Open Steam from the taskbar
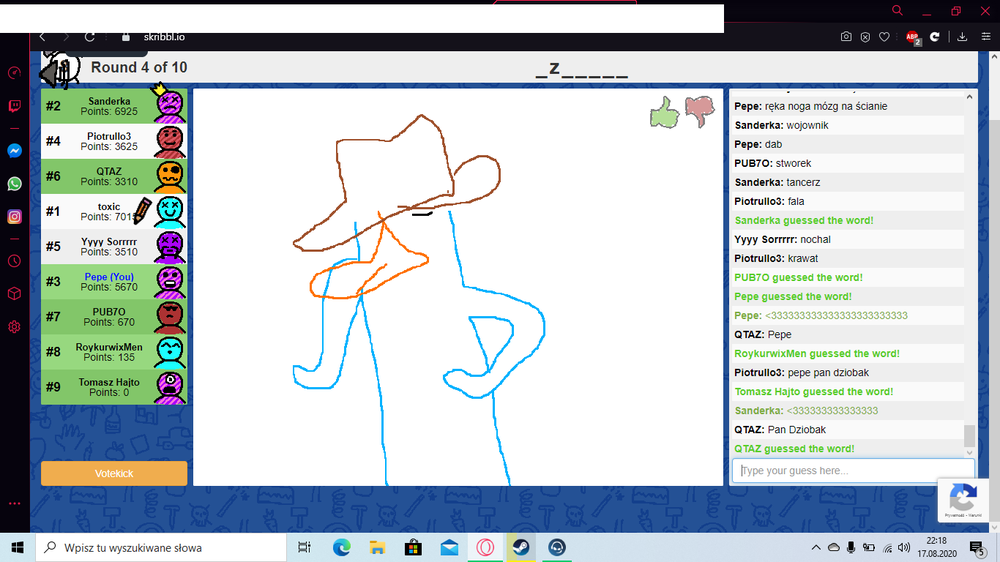 [x=521, y=547]
